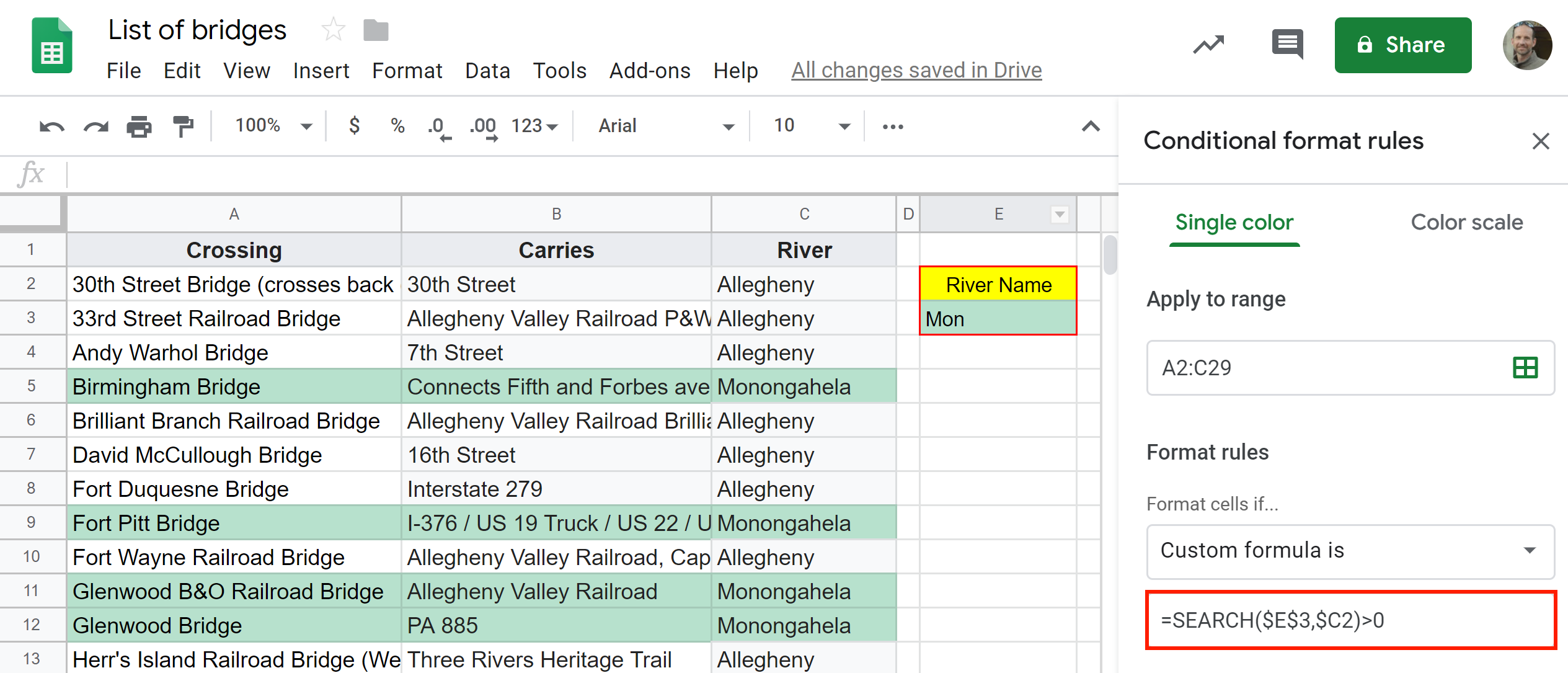Apply percent format
Image resolution: width=1568 pixels, height=673 pixels.
[396, 126]
